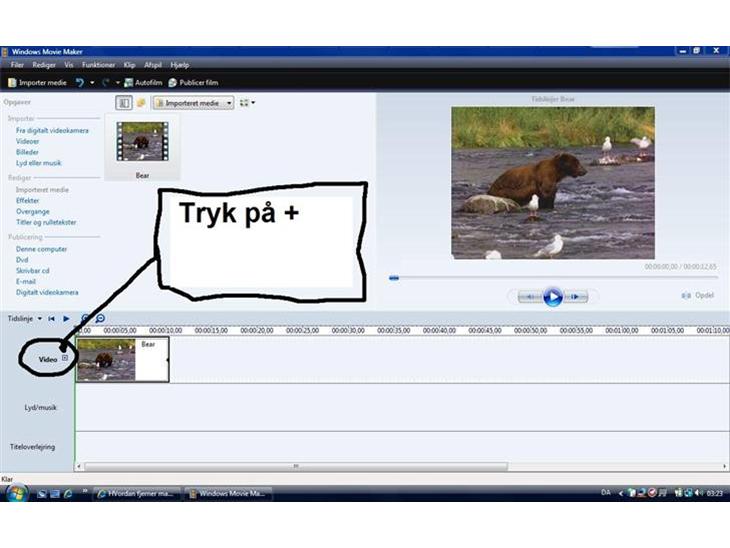Toggle the task pane view button
Viewport: 730px width, 548px height.
click(x=124, y=103)
